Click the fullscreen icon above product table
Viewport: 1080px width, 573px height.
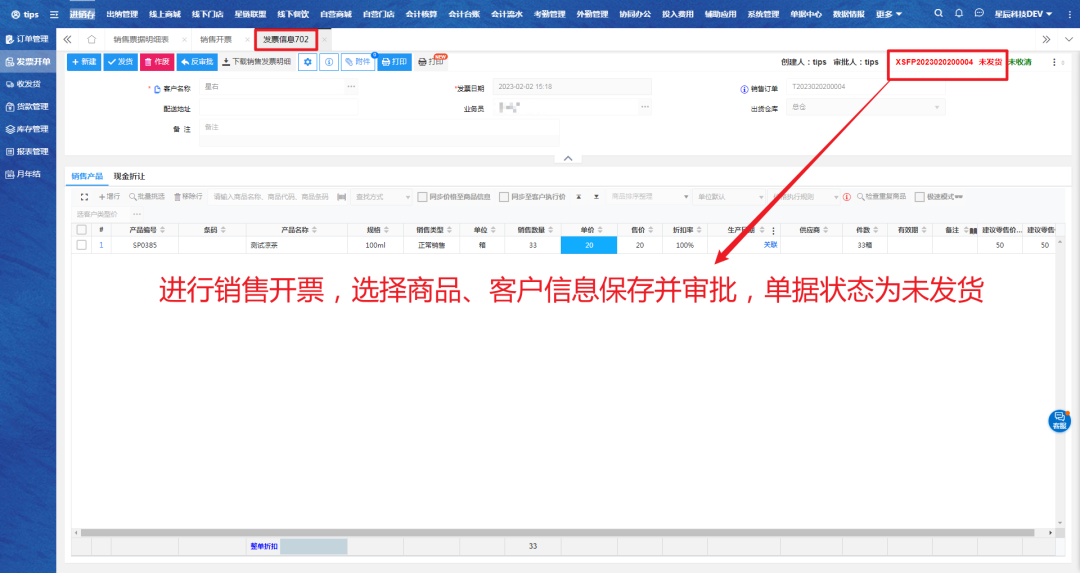(x=84, y=197)
